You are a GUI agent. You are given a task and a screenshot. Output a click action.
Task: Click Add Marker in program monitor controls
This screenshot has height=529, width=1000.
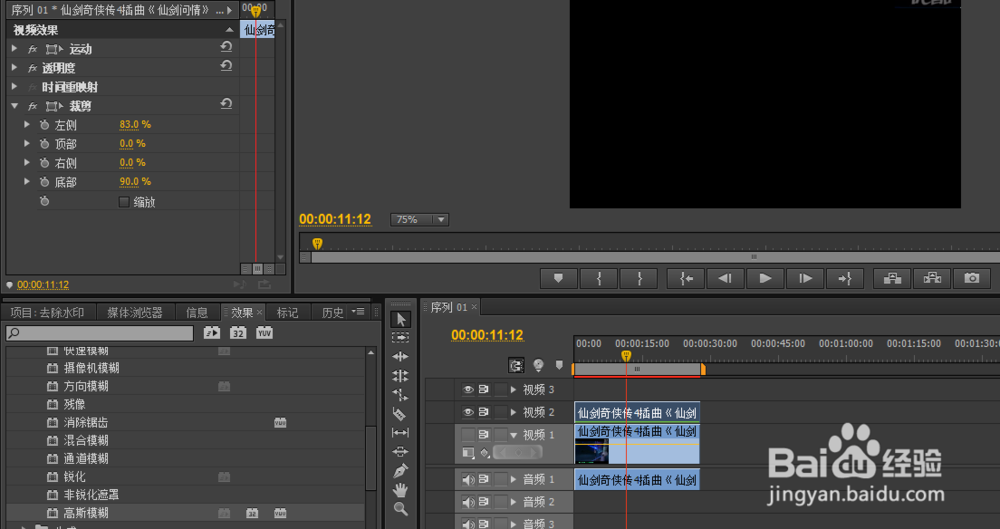(x=559, y=278)
